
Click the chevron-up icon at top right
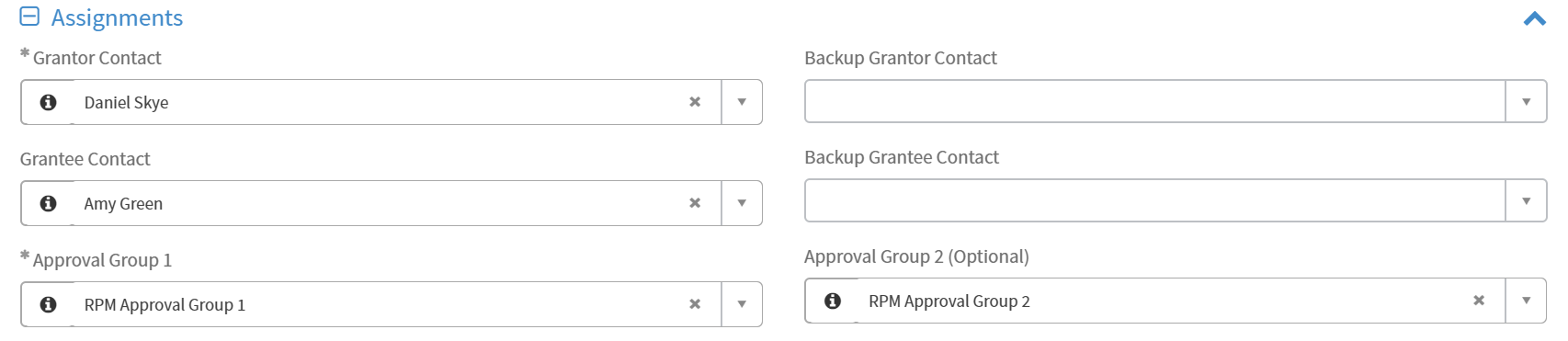click(1534, 18)
